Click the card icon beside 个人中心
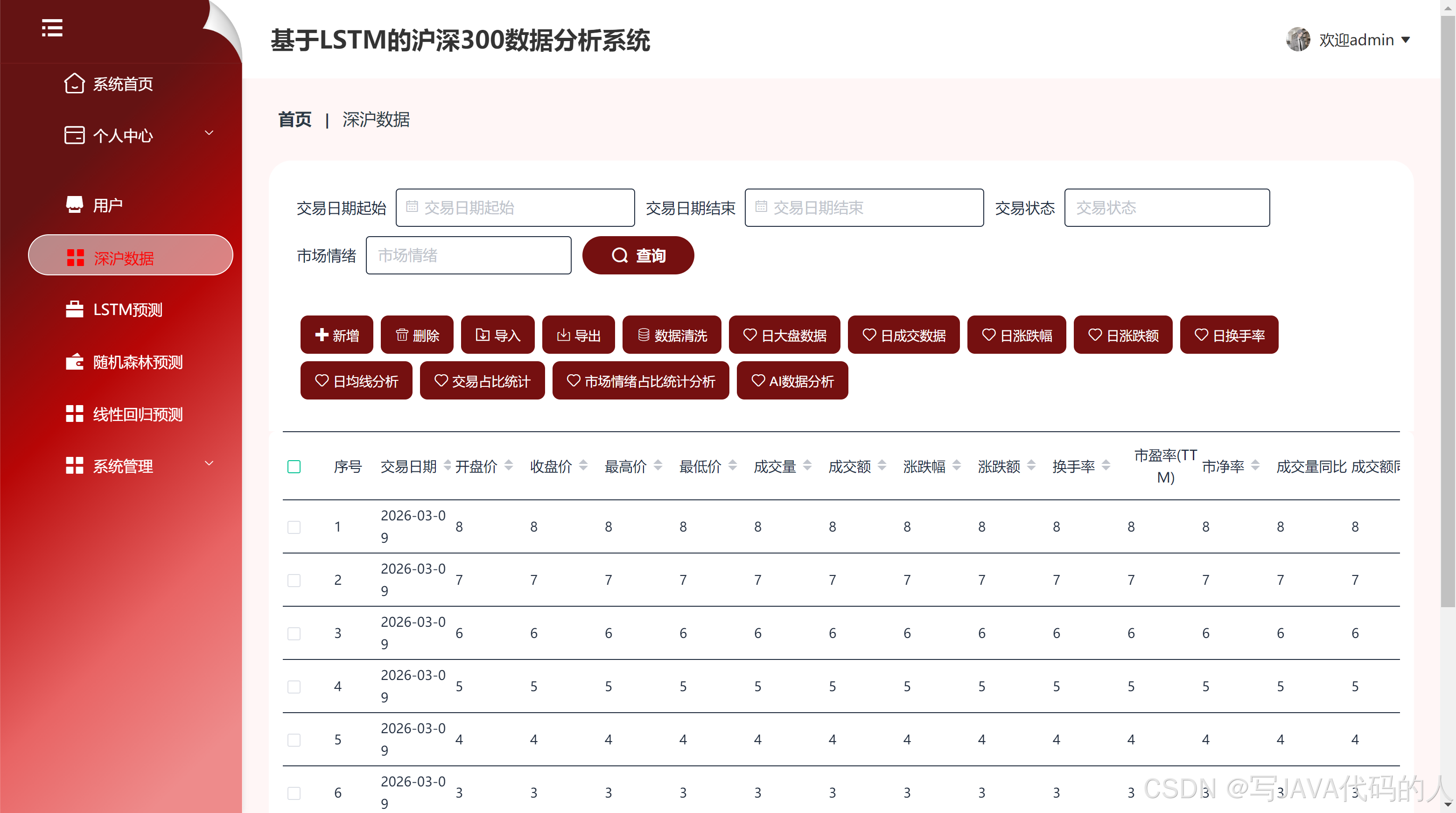 pyautogui.click(x=74, y=135)
